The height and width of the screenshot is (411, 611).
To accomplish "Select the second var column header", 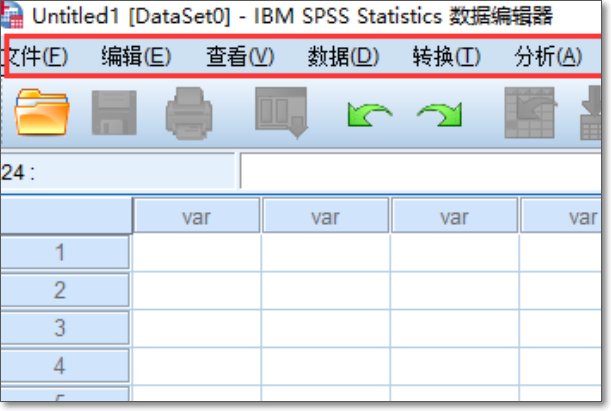I will pos(325,216).
